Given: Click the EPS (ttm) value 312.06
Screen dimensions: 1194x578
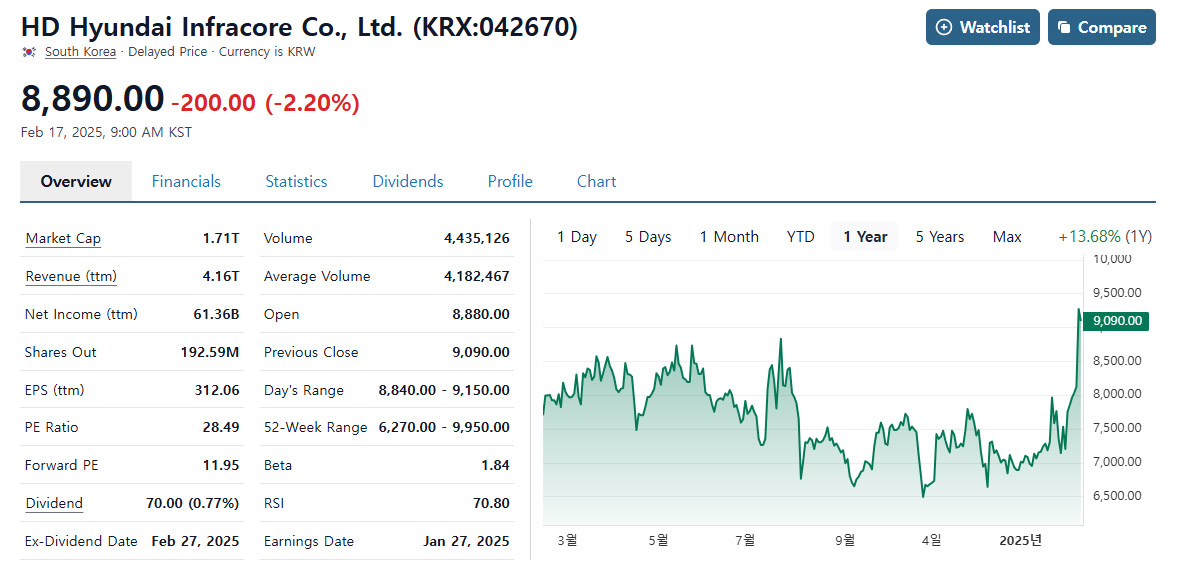Looking at the screenshot, I should tap(217, 390).
